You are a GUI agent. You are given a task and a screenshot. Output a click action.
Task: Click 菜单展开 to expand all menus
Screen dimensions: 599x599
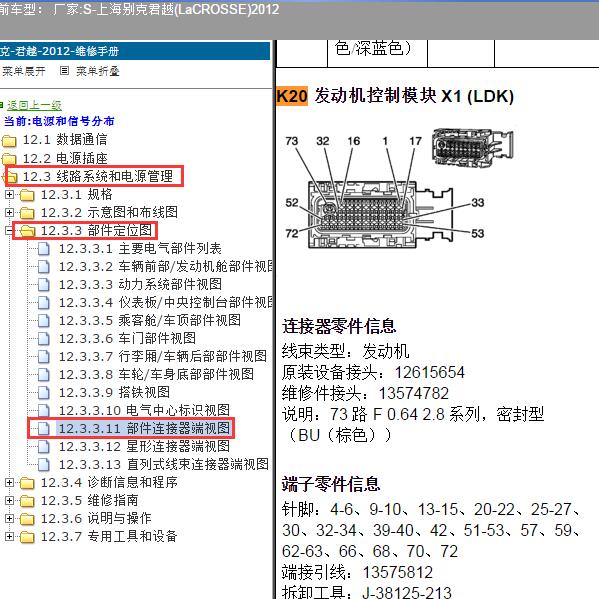[23, 71]
